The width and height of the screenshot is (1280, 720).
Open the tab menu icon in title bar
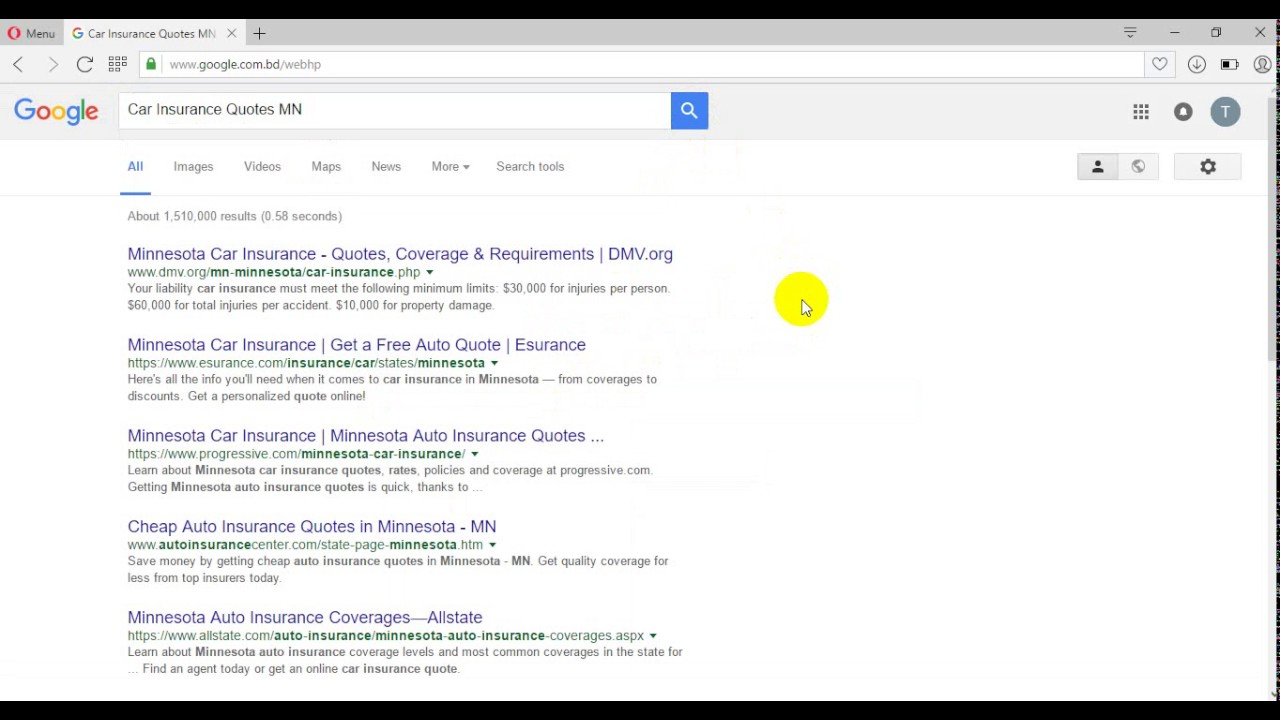(1130, 33)
